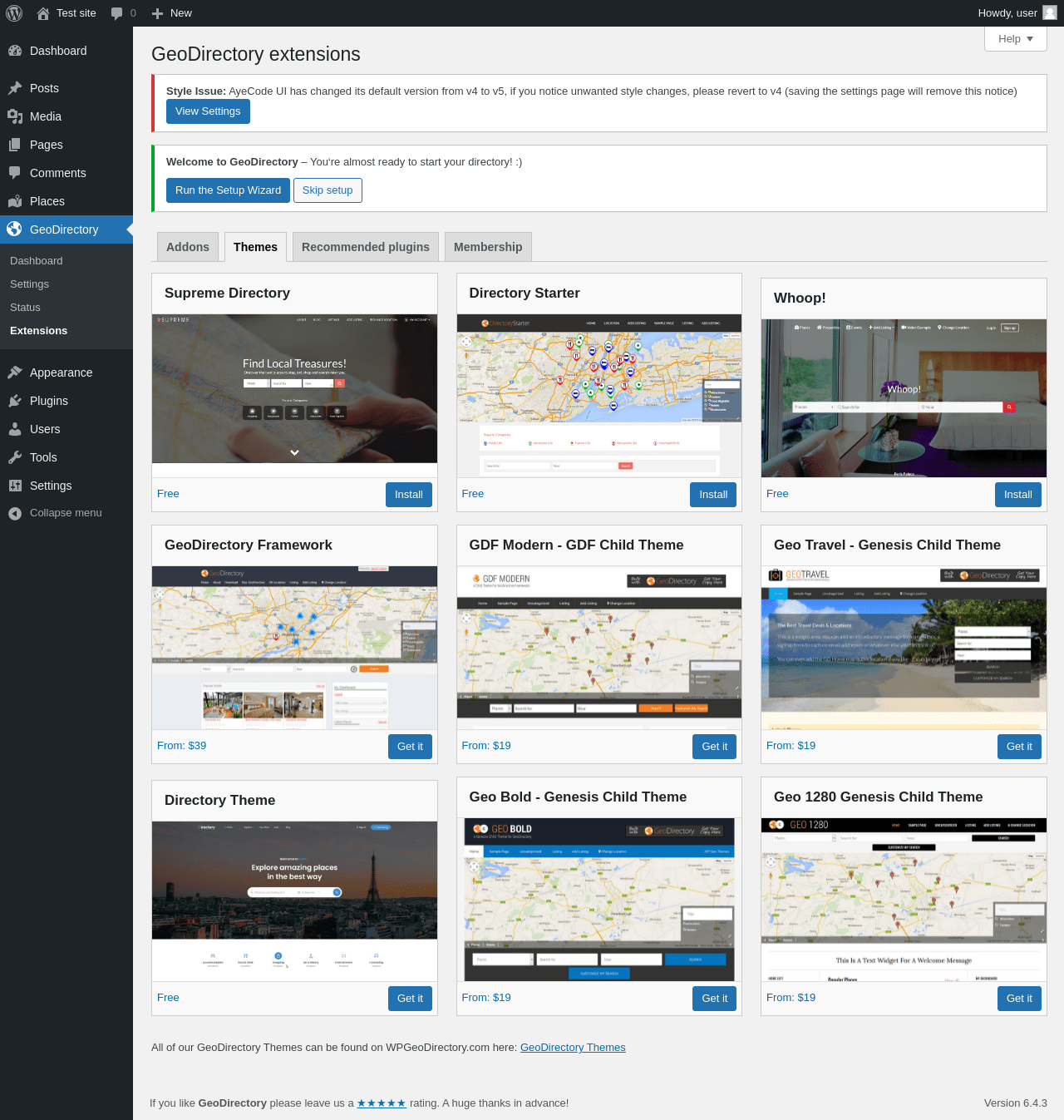Image resolution: width=1064 pixels, height=1120 pixels.
Task: Install the Supreme Directory theme
Action: click(409, 495)
